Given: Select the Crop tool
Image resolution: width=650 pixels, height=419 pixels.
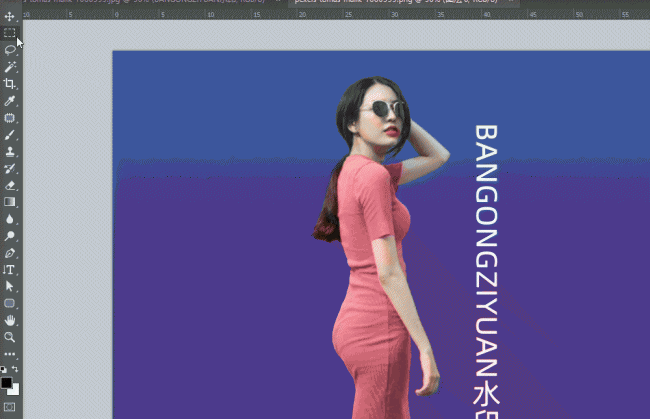Looking at the screenshot, I should [x=10, y=84].
